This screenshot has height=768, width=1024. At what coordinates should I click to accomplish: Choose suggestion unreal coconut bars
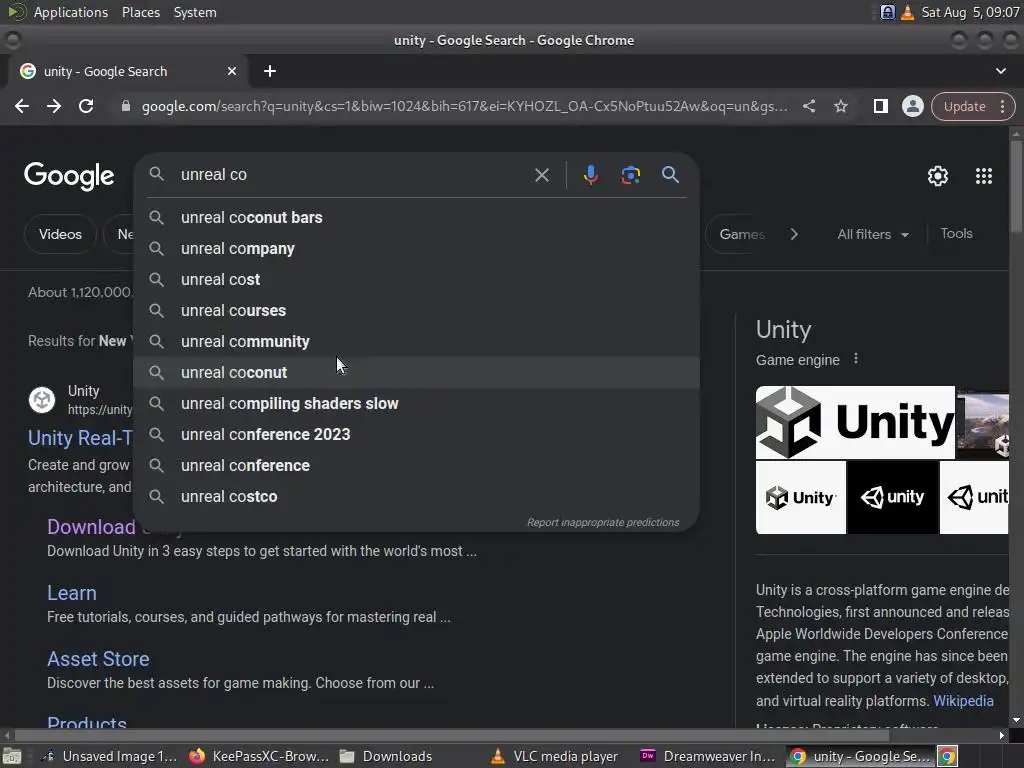(x=417, y=217)
